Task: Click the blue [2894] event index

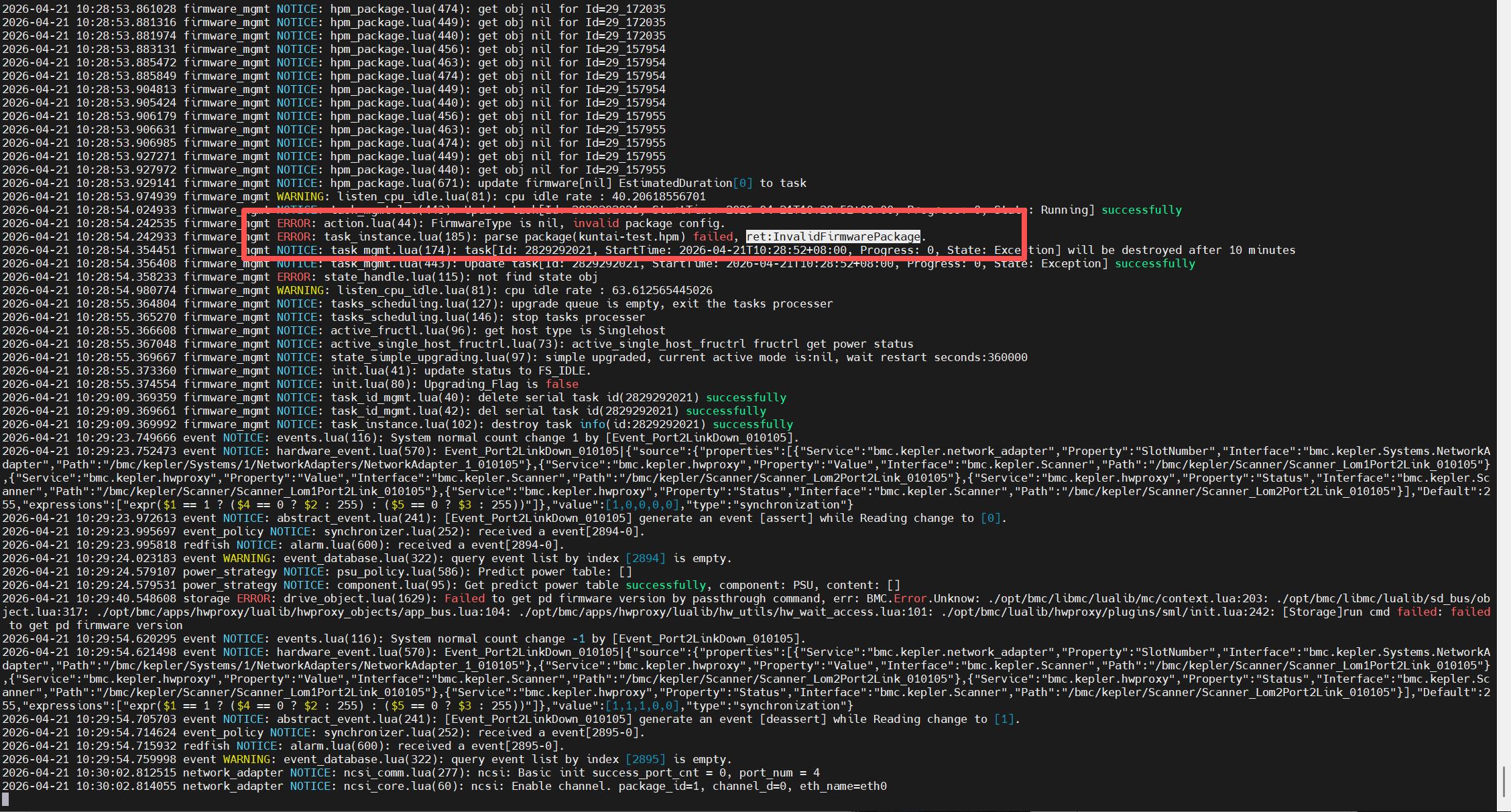Action: [x=646, y=558]
